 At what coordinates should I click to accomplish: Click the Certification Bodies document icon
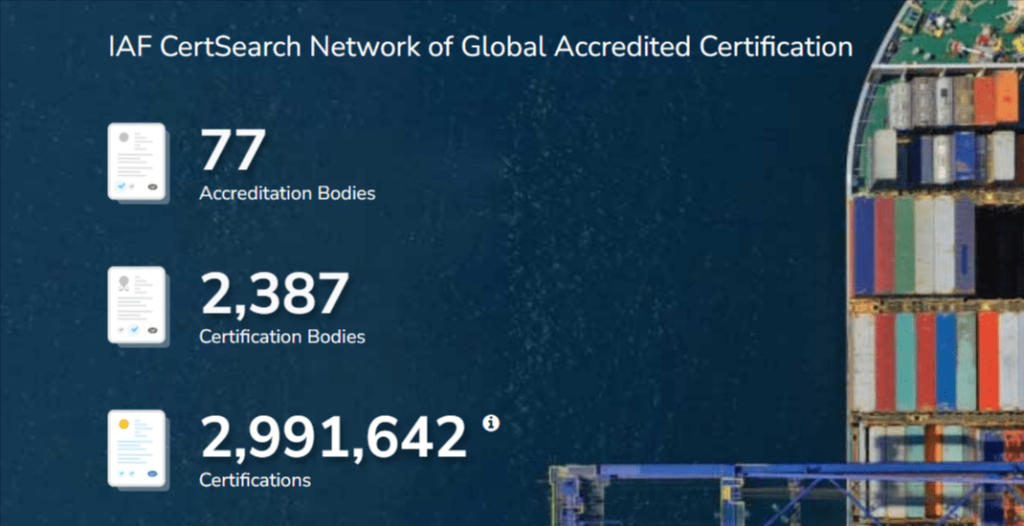tap(138, 306)
